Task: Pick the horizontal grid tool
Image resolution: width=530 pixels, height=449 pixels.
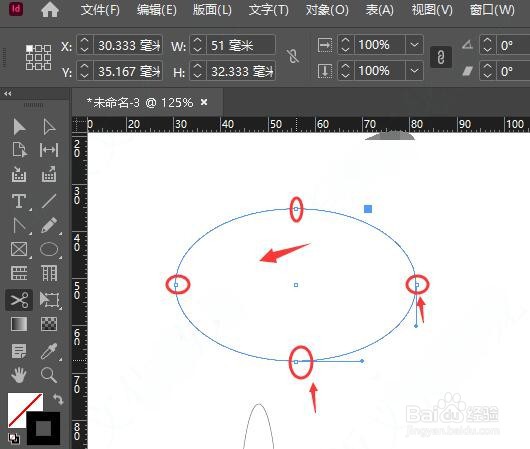Action: [19, 273]
